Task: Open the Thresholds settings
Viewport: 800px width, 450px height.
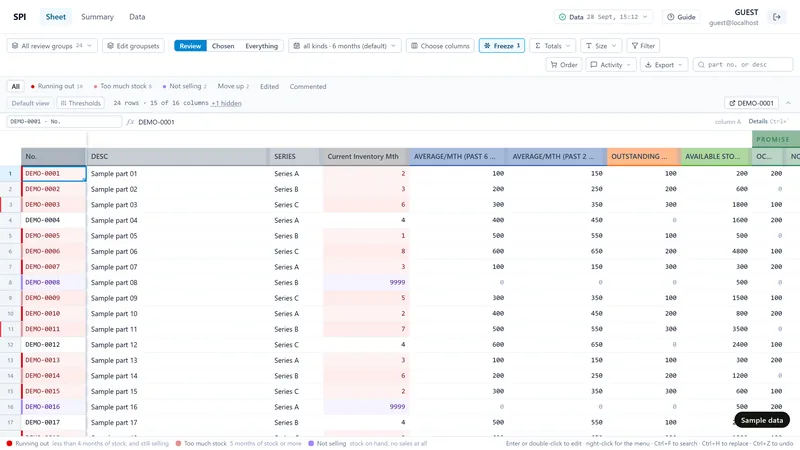Action: 81,103
